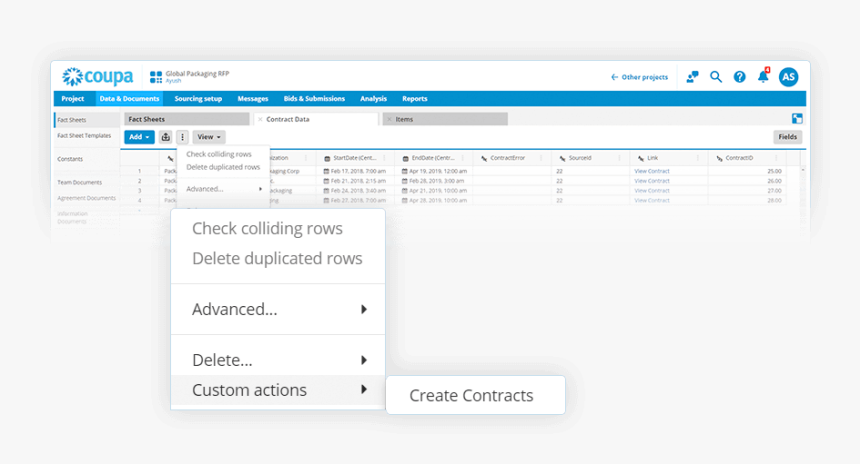
Task: Open the project grid icon beside Global Packaging RFP
Action: [156, 77]
